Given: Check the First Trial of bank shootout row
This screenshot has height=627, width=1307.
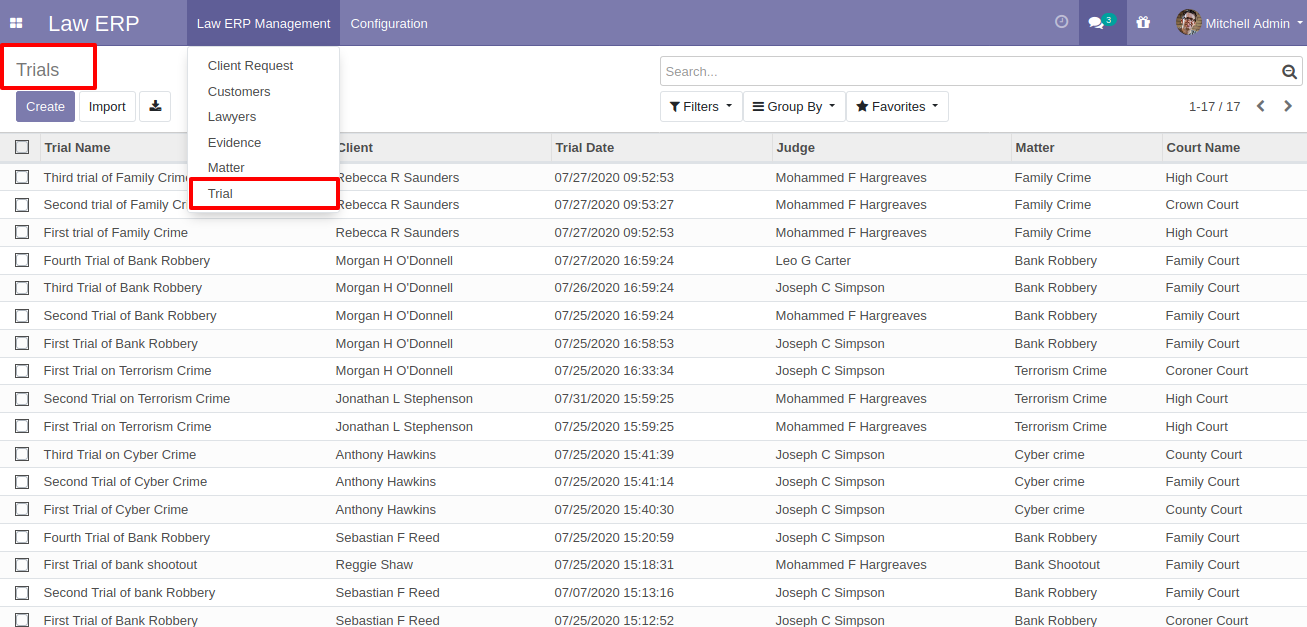Looking at the screenshot, I should 22,565.
